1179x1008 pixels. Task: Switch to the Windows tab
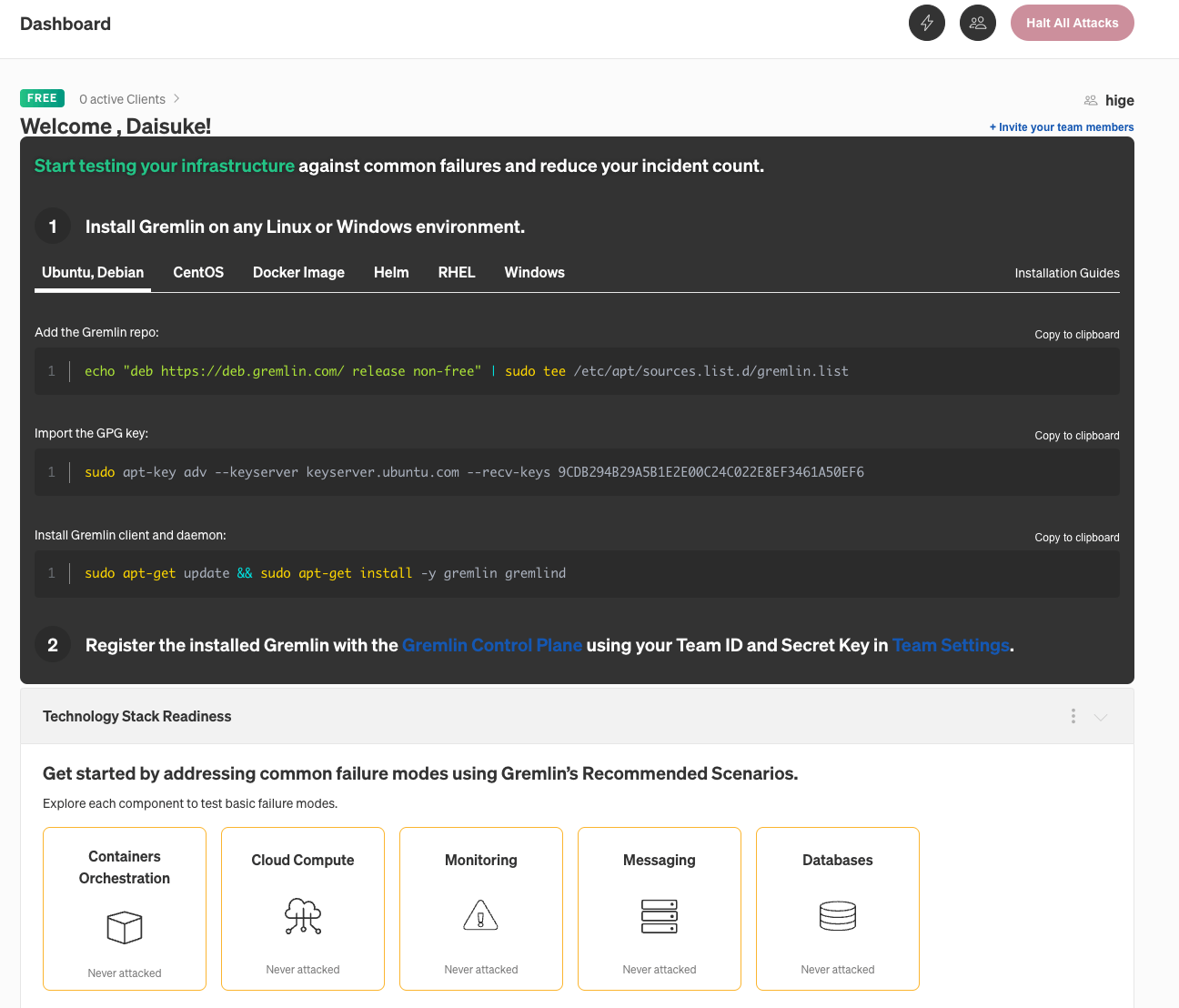coord(535,273)
